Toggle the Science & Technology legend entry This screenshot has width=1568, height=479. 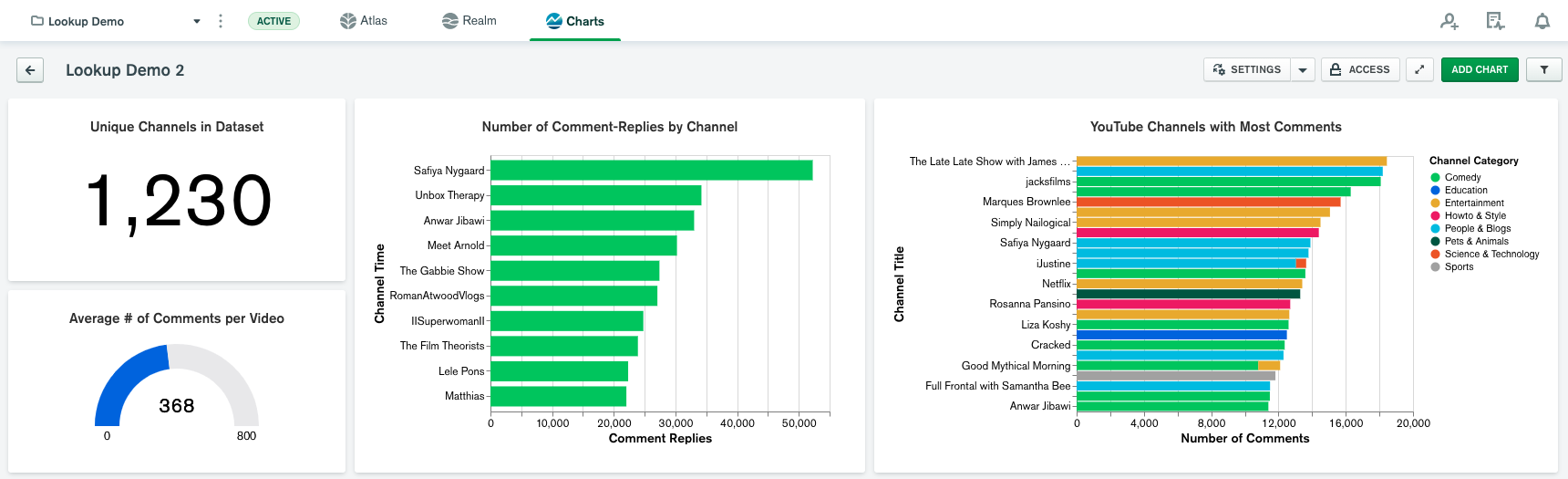point(1491,255)
